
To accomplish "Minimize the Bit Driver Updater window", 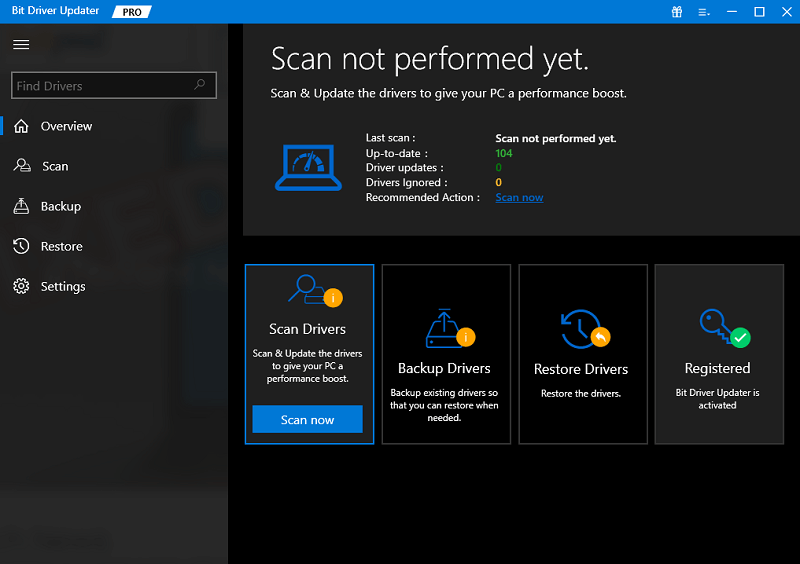I will click(732, 12).
